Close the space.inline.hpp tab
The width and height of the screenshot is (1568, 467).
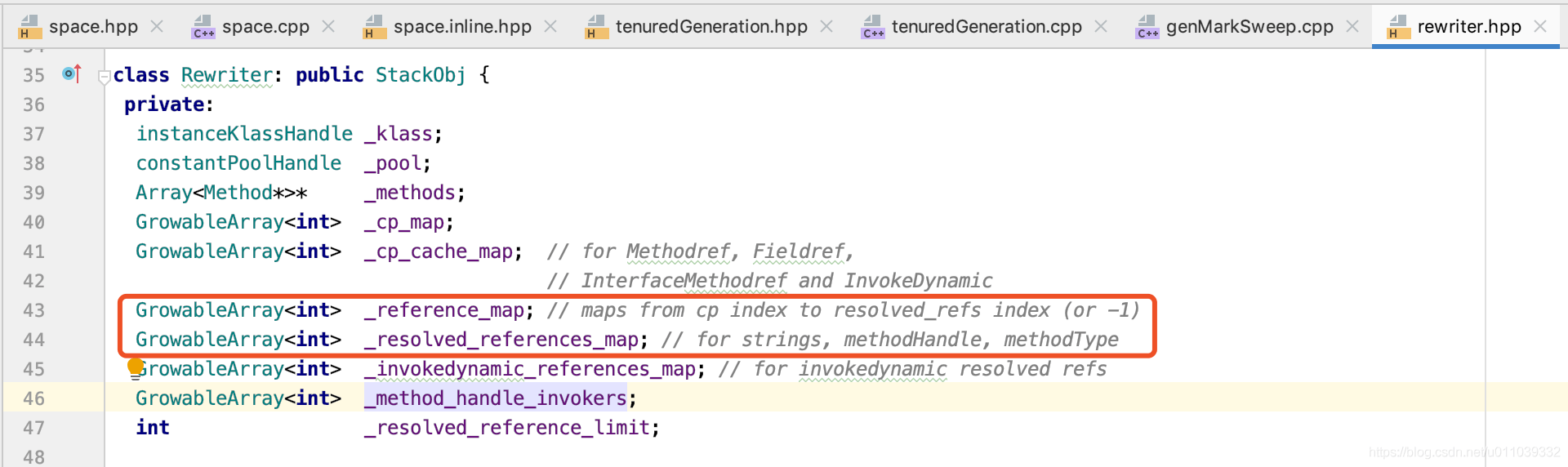coord(550,27)
